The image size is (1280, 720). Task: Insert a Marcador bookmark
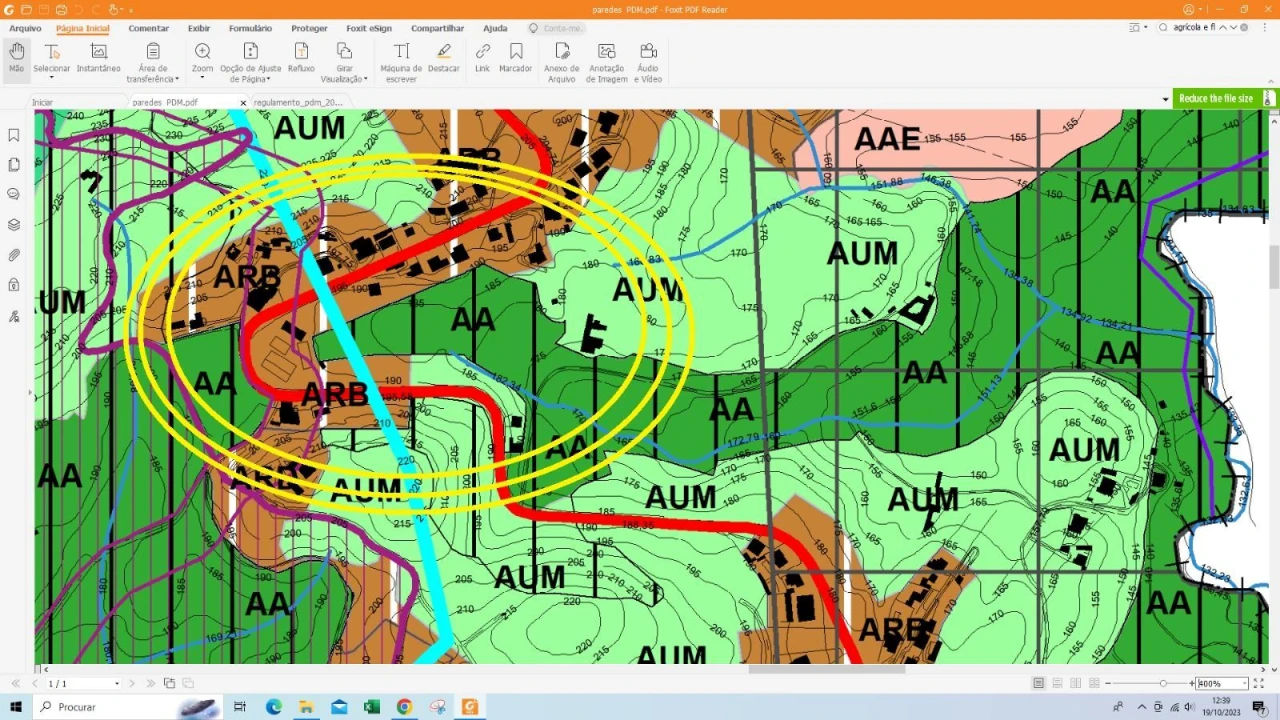point(515,58)
